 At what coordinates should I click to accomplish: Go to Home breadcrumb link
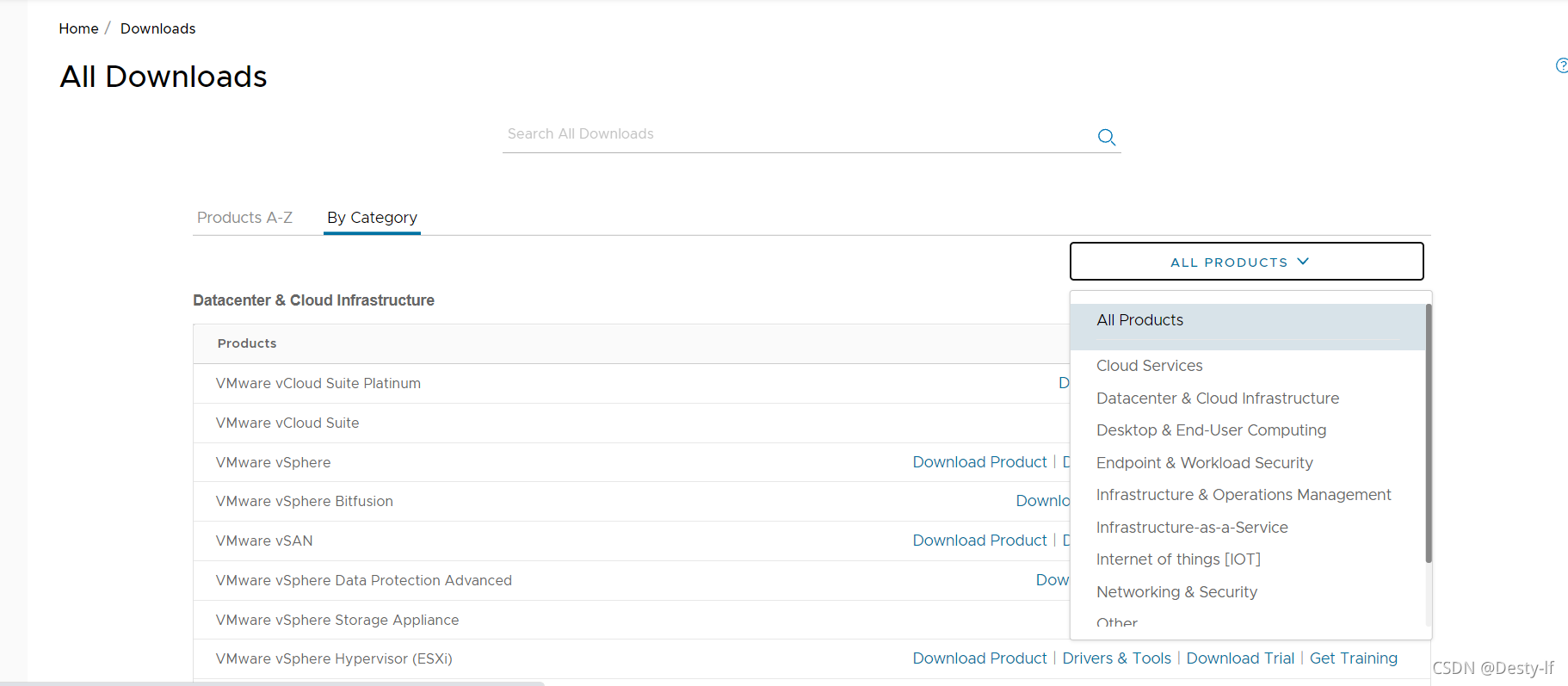point(78,28)
